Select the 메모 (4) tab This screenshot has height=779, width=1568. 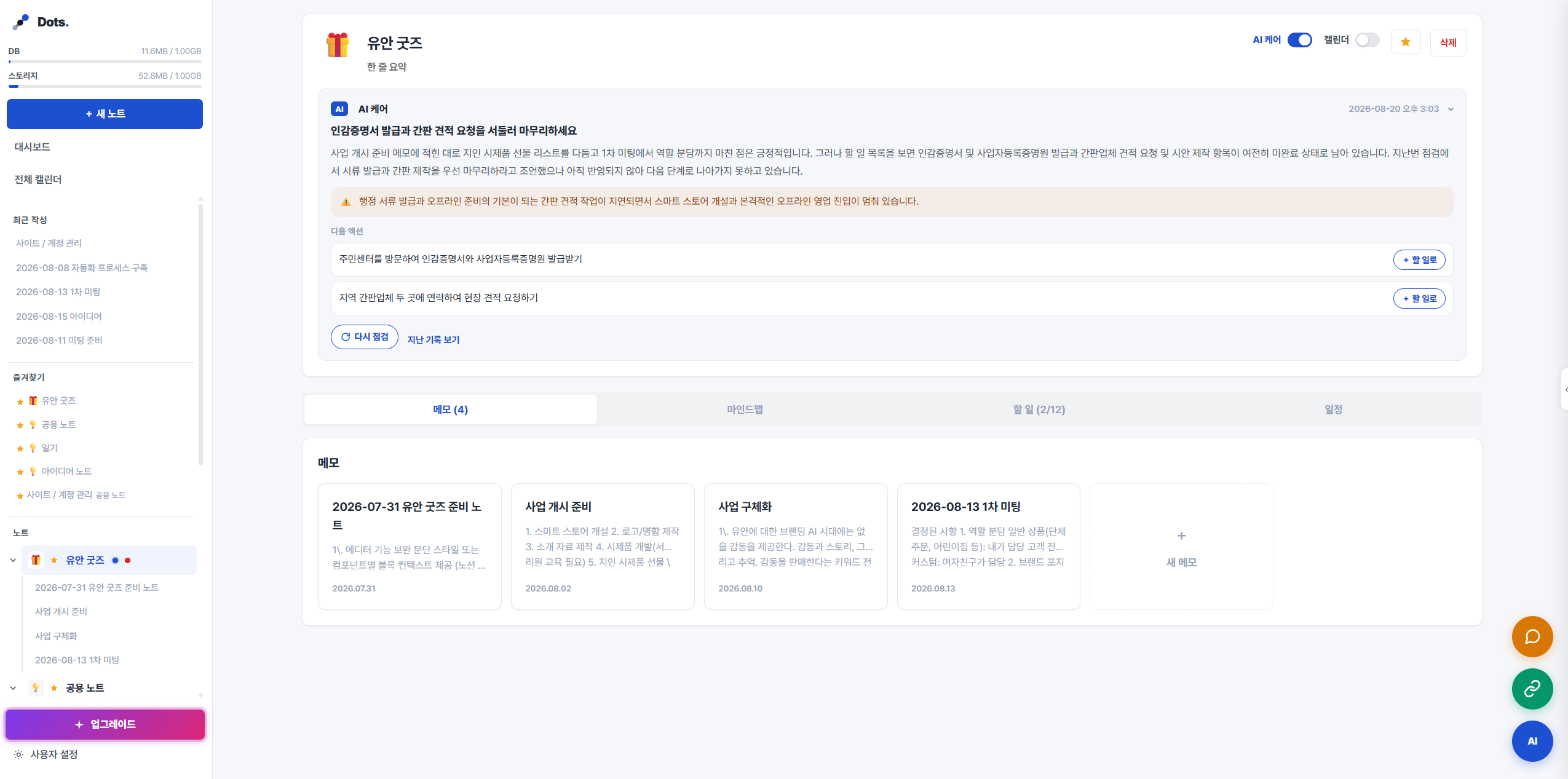coord(451,409)
